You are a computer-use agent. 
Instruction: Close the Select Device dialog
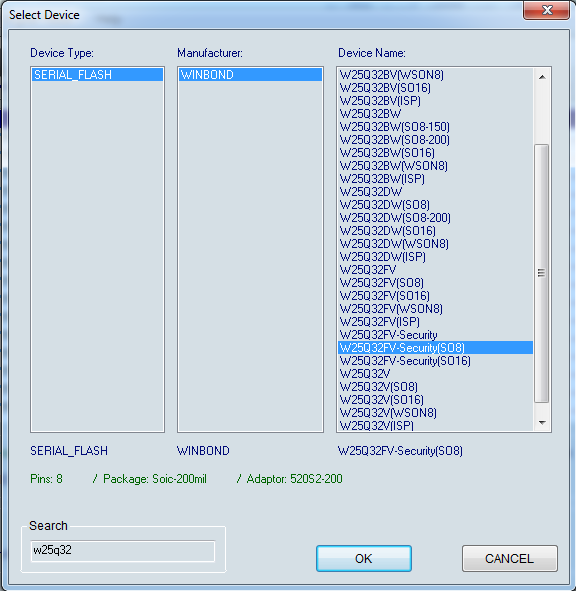click(x=546, y=10)
